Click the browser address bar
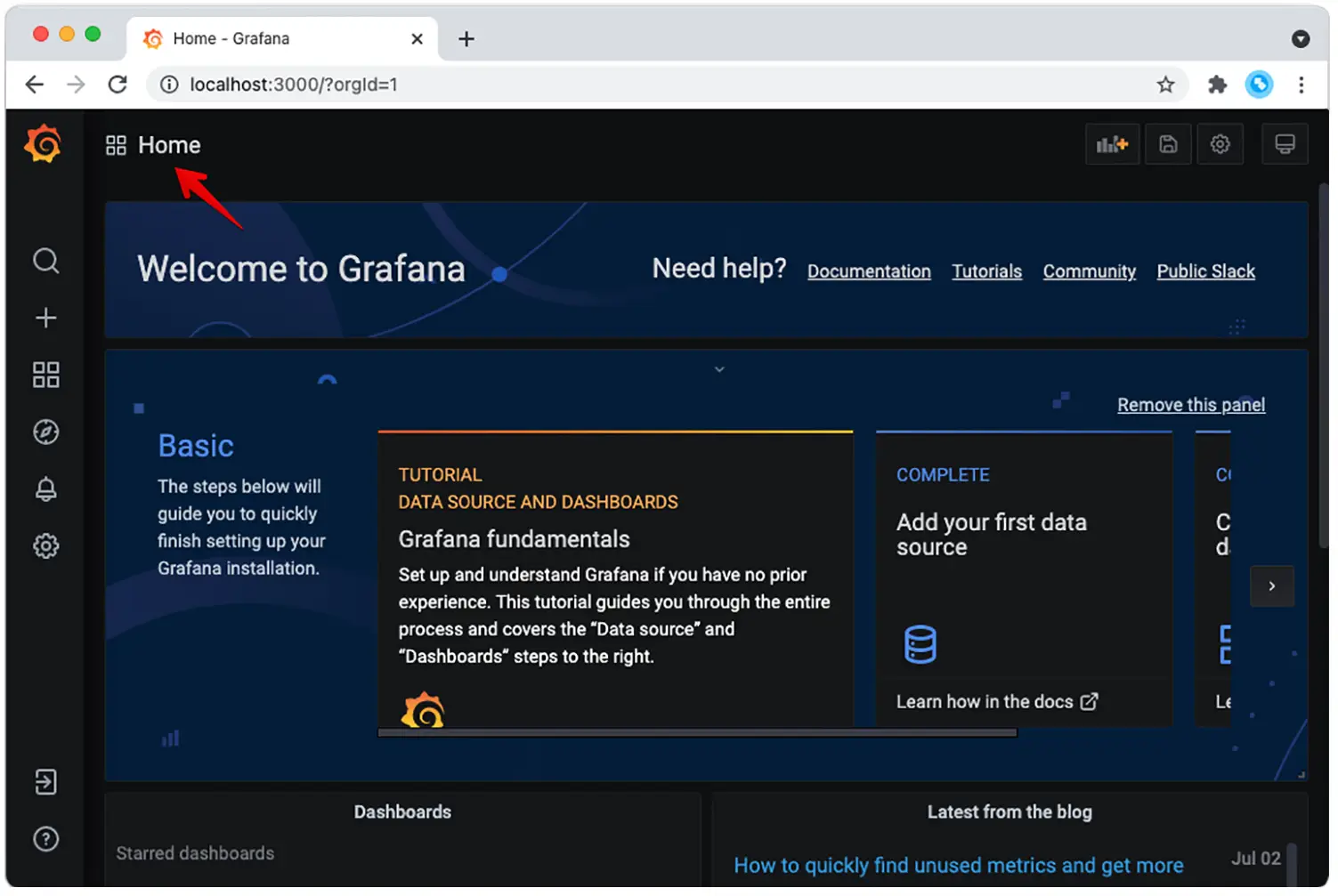This screenshot has height=896, width=1338. (x=623, y=85)
